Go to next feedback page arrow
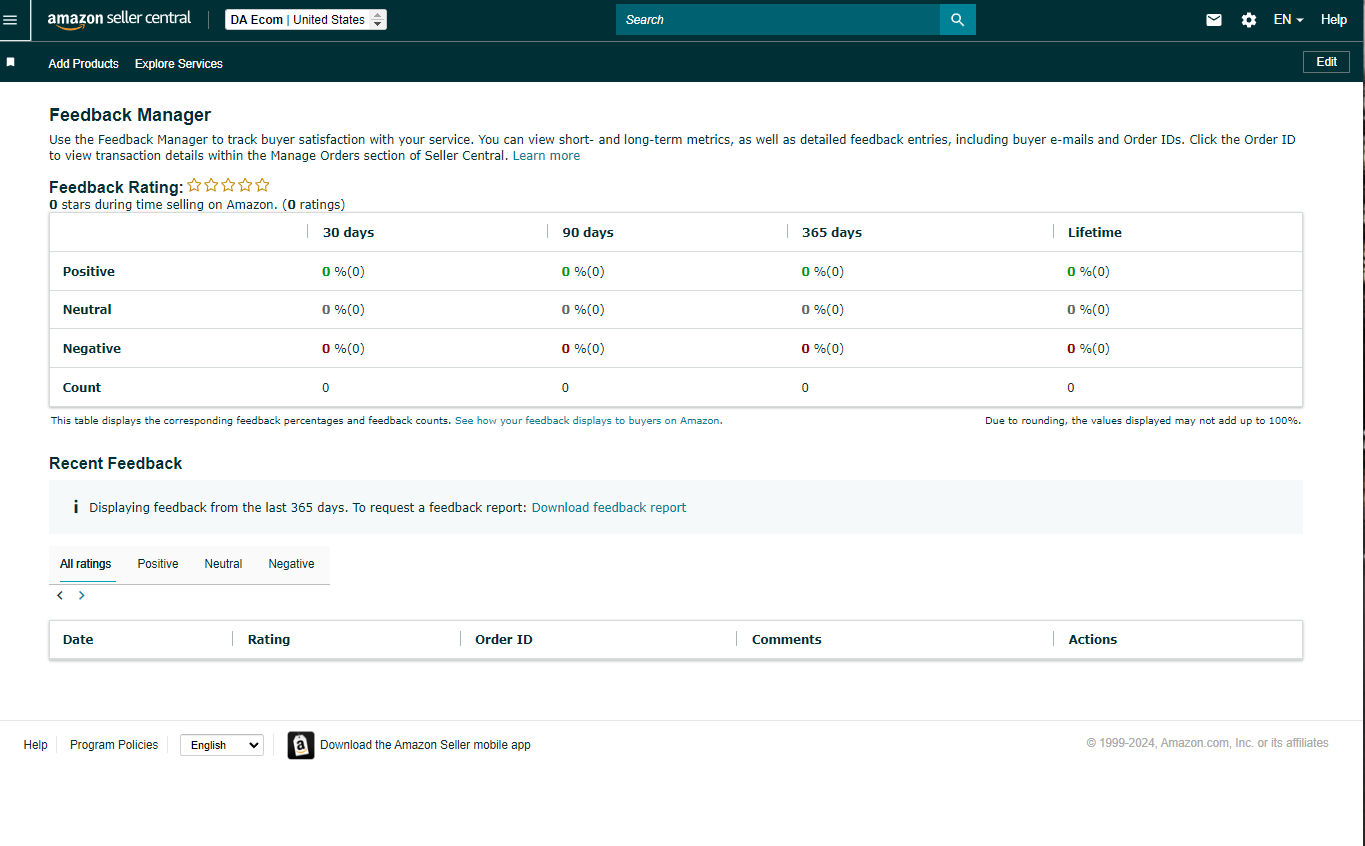Screen dimensions: 1365x846 click(82, 596)
